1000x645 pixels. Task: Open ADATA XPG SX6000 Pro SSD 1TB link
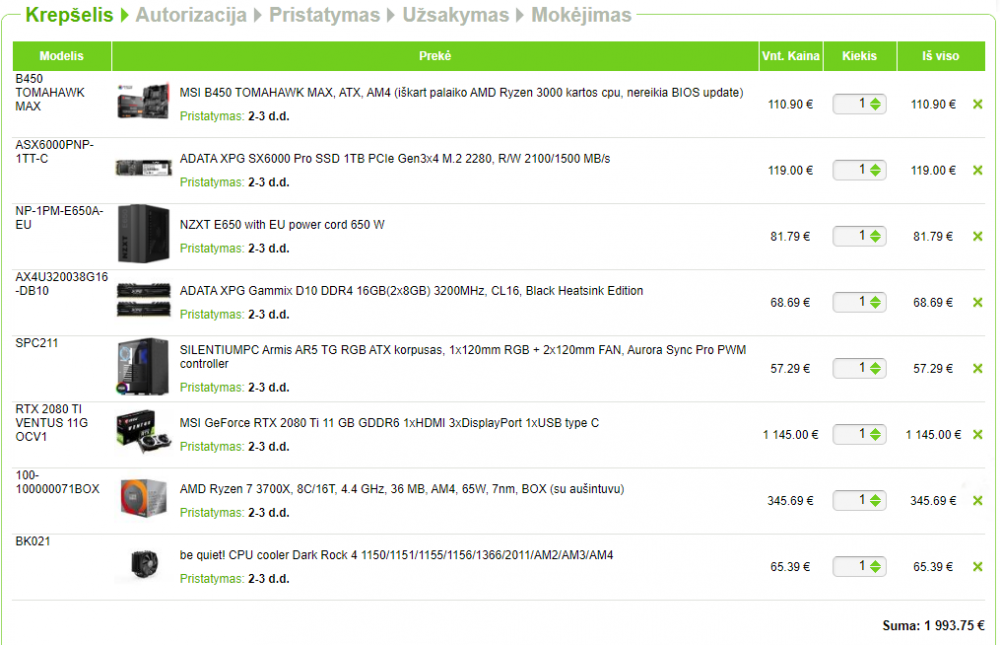tap(395, 158)
